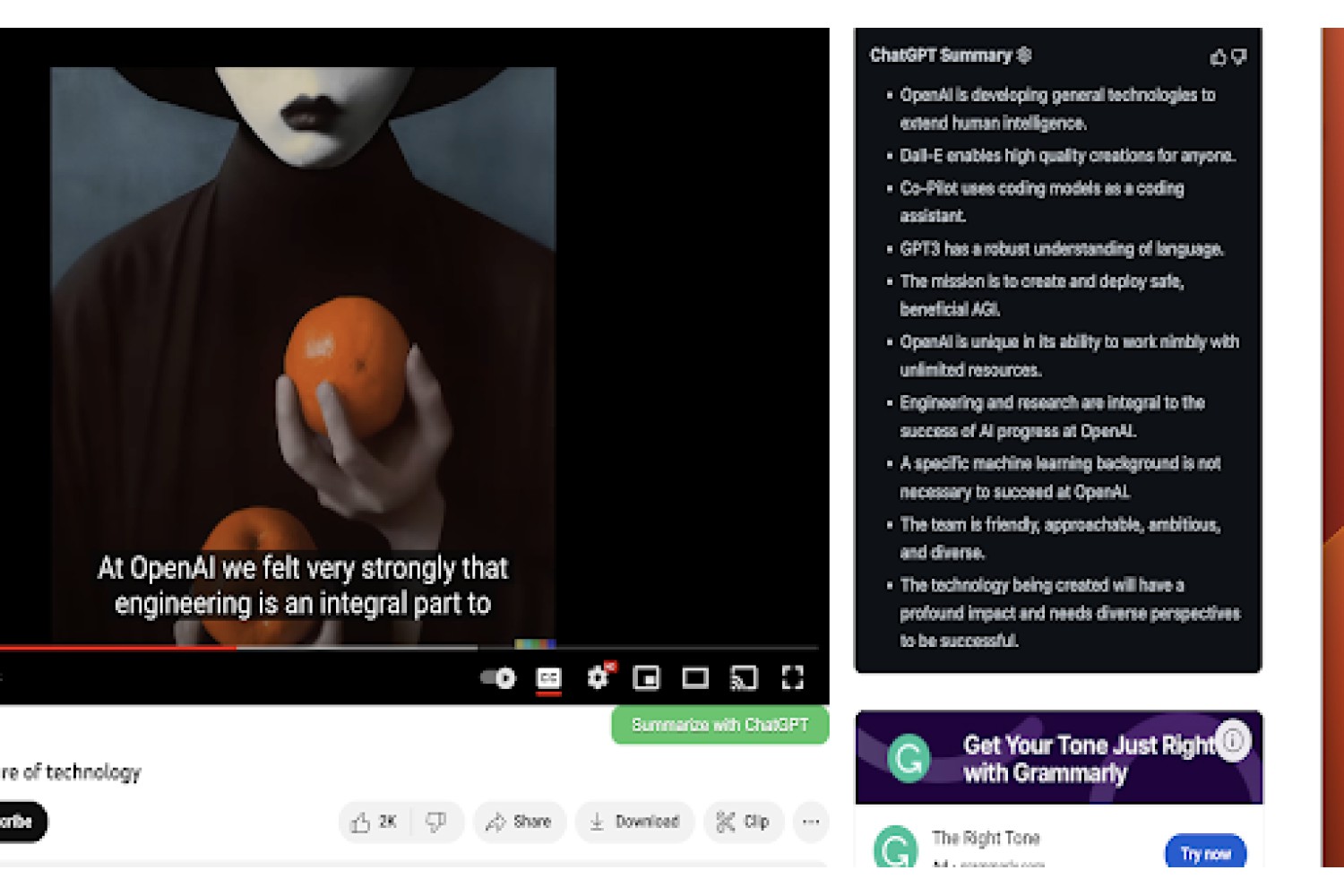This screenshot has width=1344, height=896.
Task: Cast the video to a device
Action: tap(744, 678)
